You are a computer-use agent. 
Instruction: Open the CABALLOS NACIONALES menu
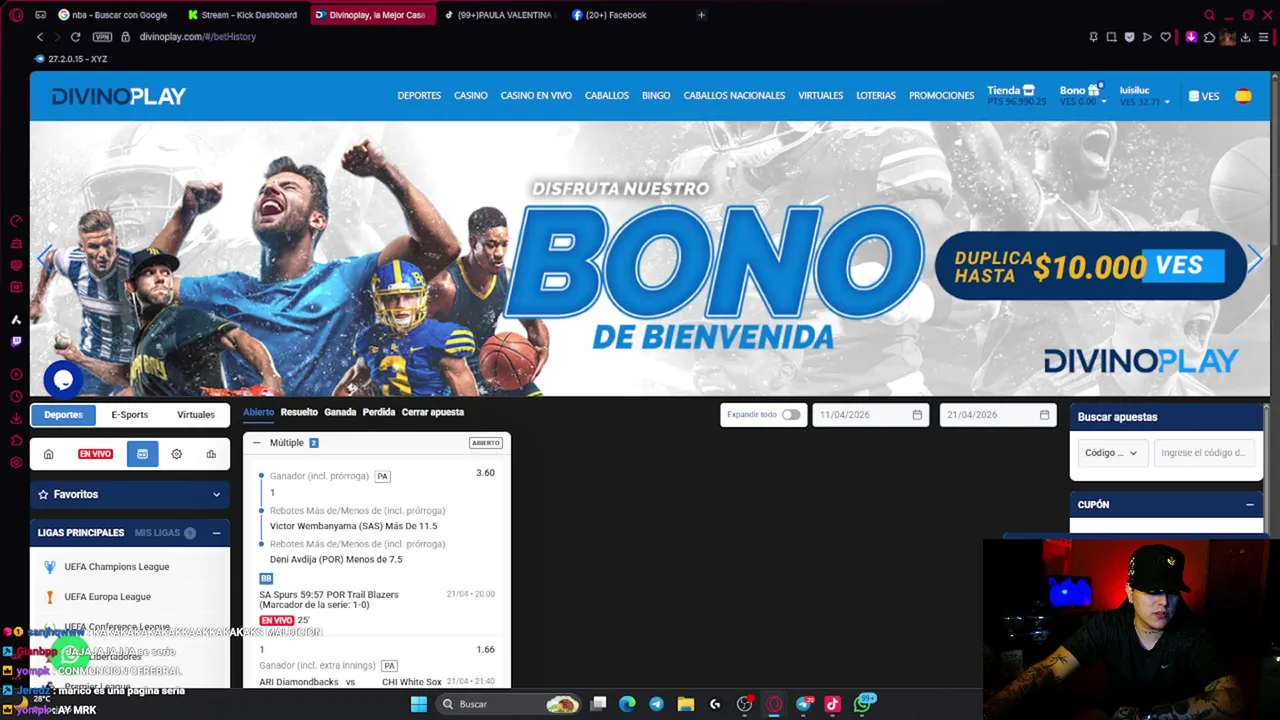[x=734, y=96]
